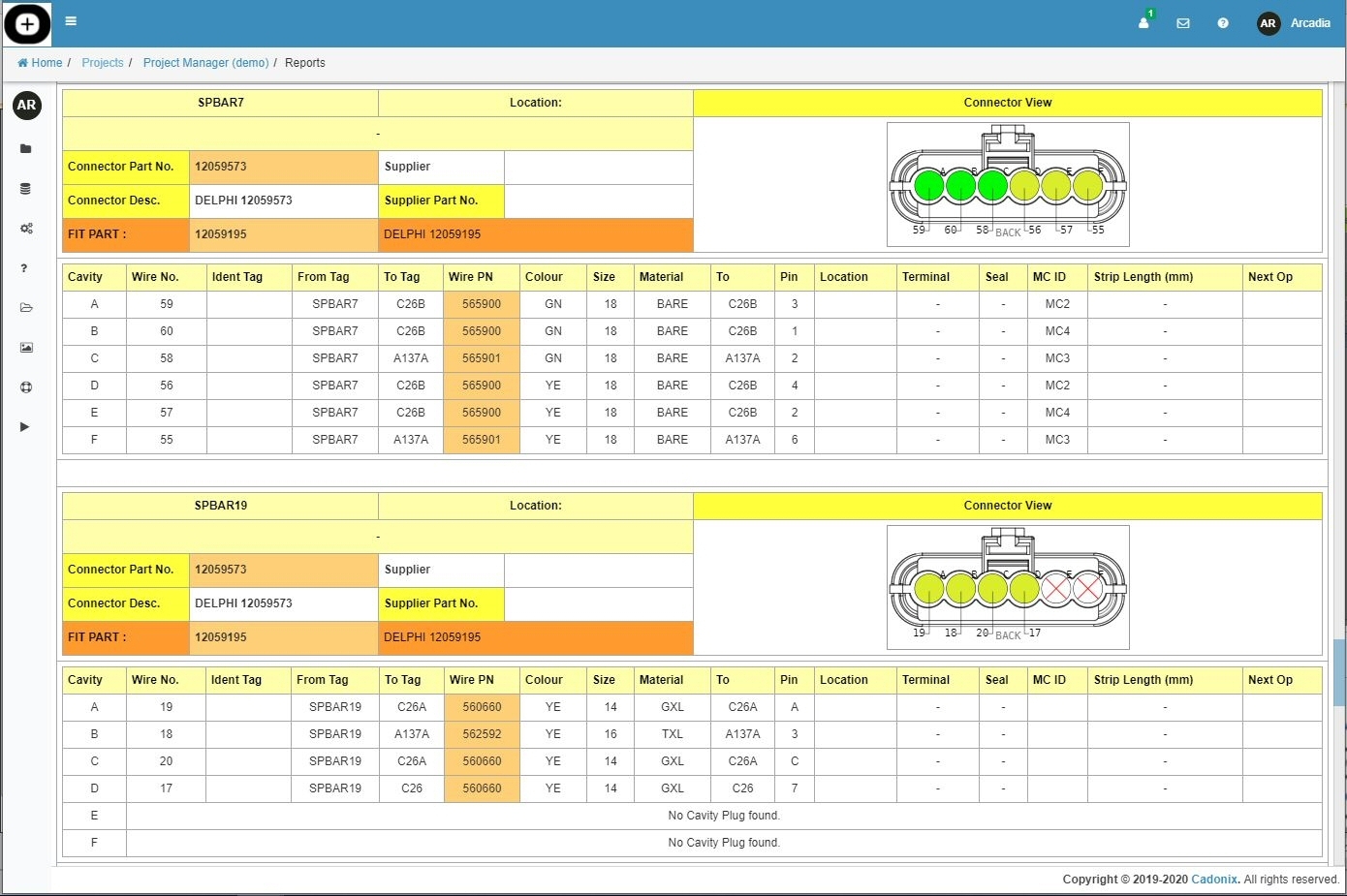The image size is (1347, 896).
Task: Click the help question mark in header
Action: 1223,23
